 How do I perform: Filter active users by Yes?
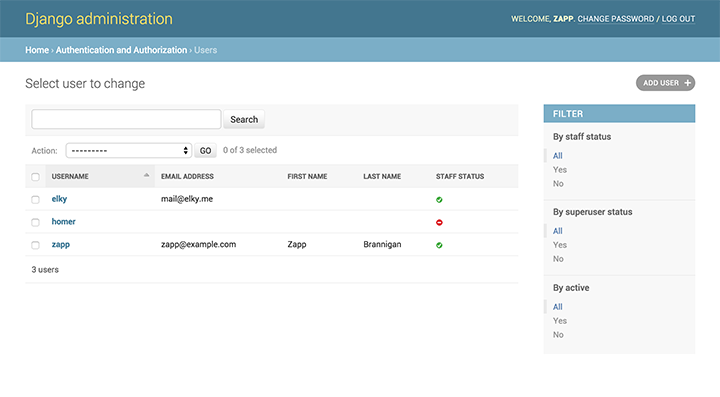tap(560, 320)
